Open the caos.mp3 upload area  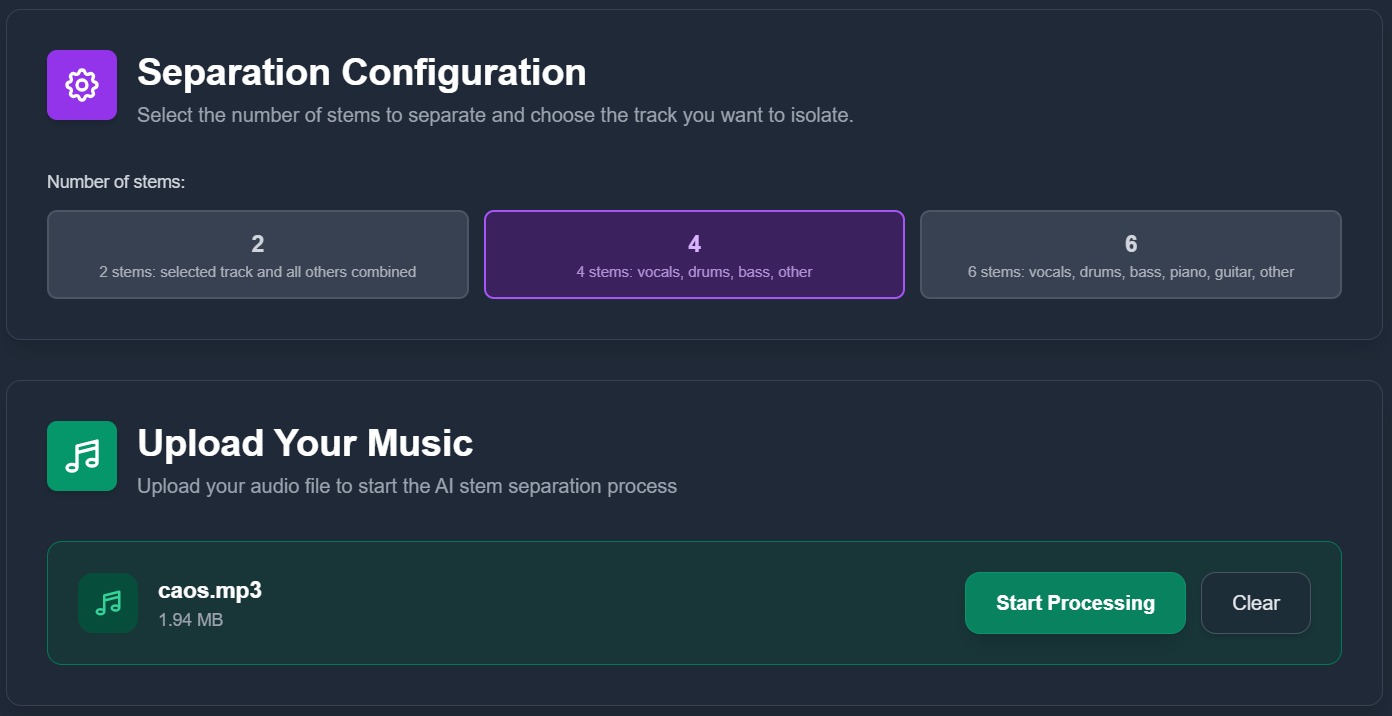pyautogui.click(x=600, y=602)
